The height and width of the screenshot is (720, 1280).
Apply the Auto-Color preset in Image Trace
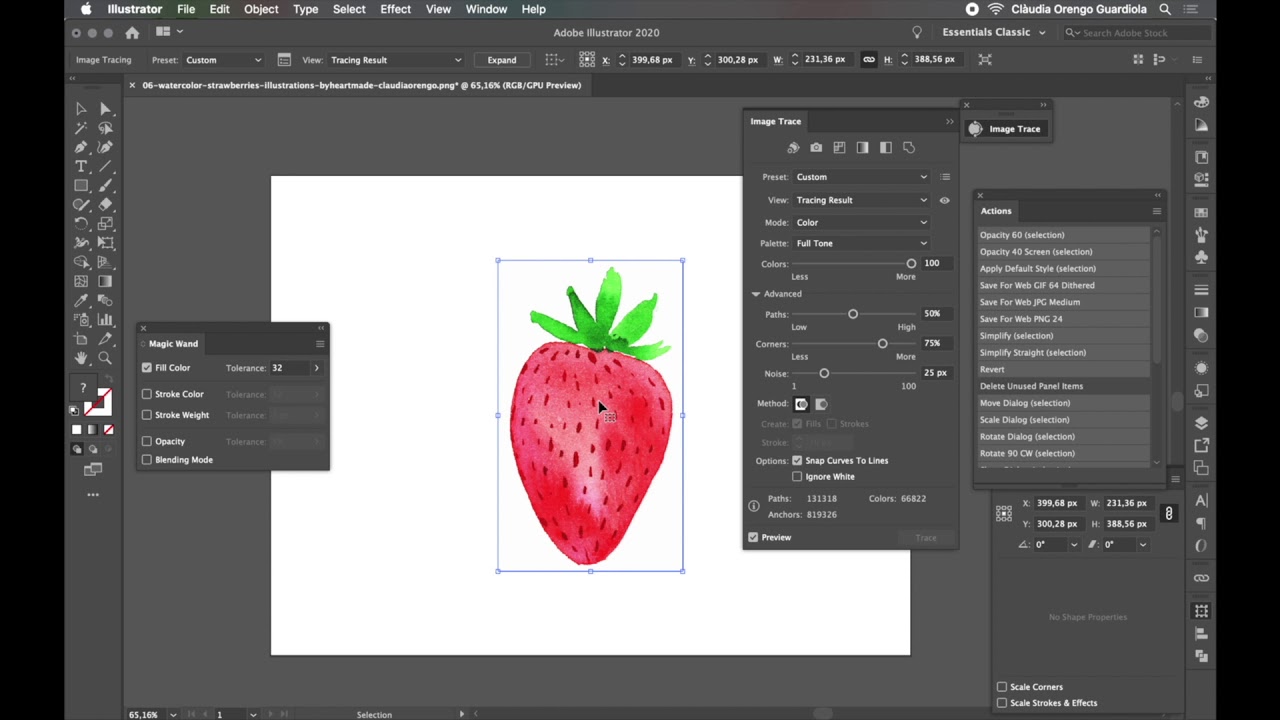click(793, 148)
